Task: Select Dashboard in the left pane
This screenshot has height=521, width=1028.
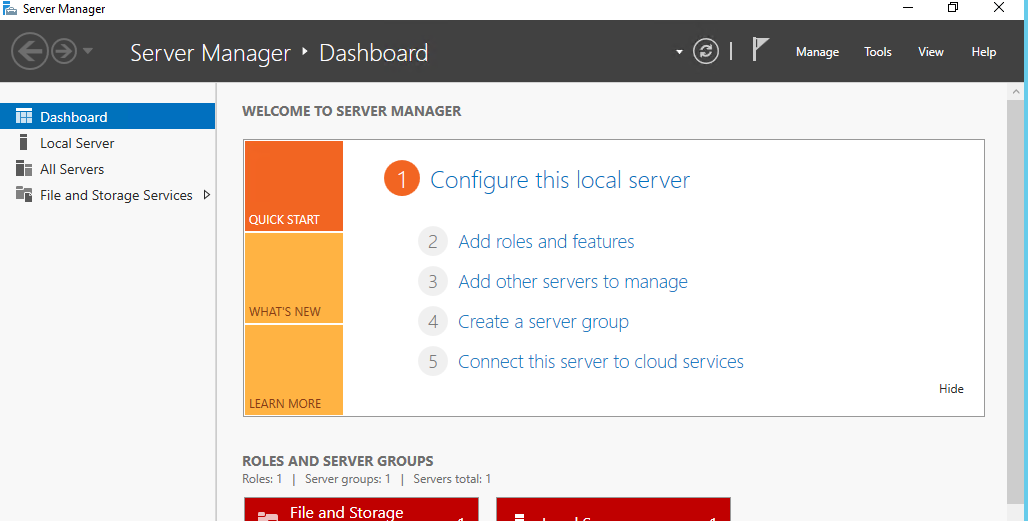Action: coord(108,117)
